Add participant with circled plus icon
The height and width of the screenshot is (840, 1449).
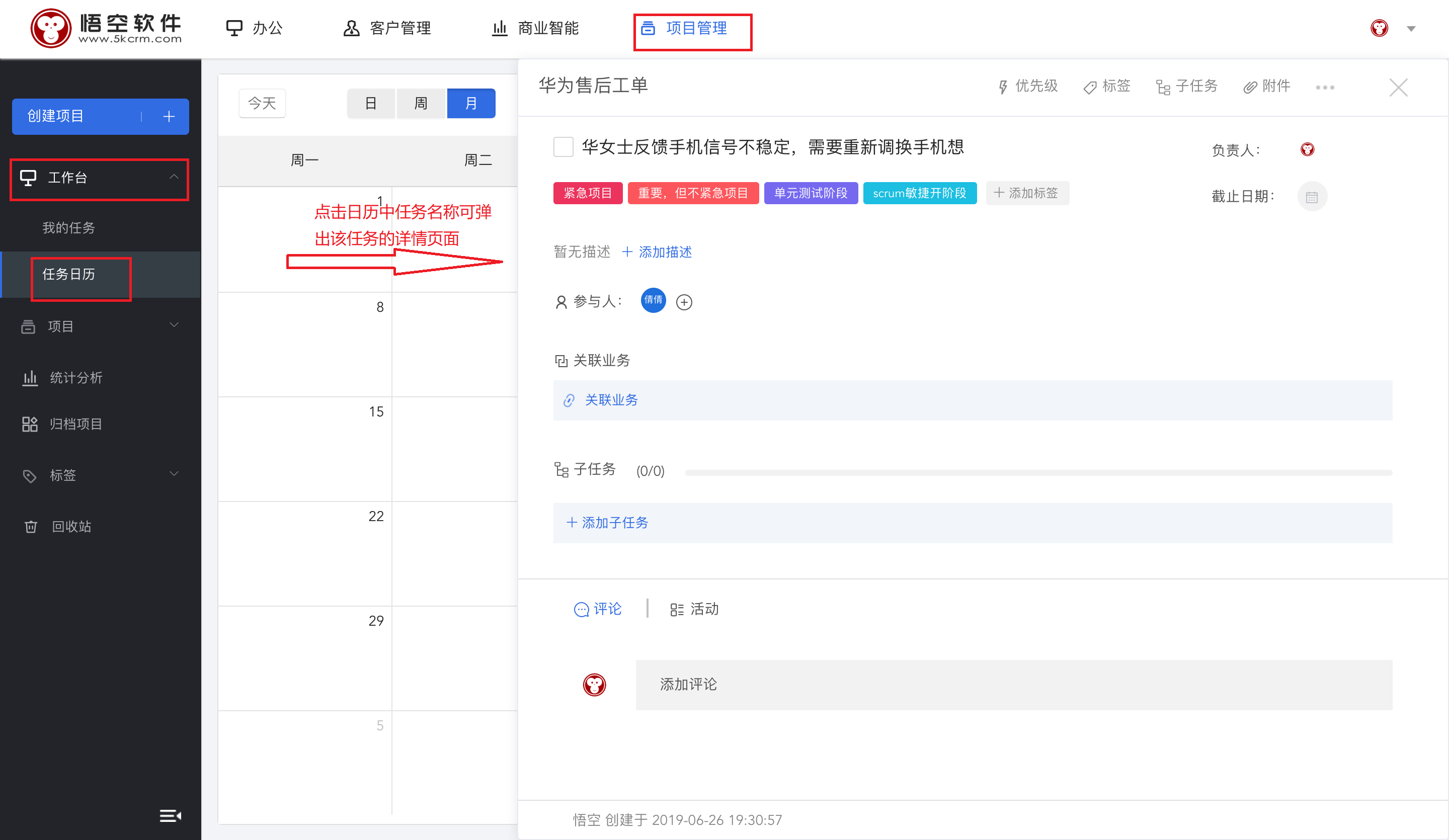684,302
